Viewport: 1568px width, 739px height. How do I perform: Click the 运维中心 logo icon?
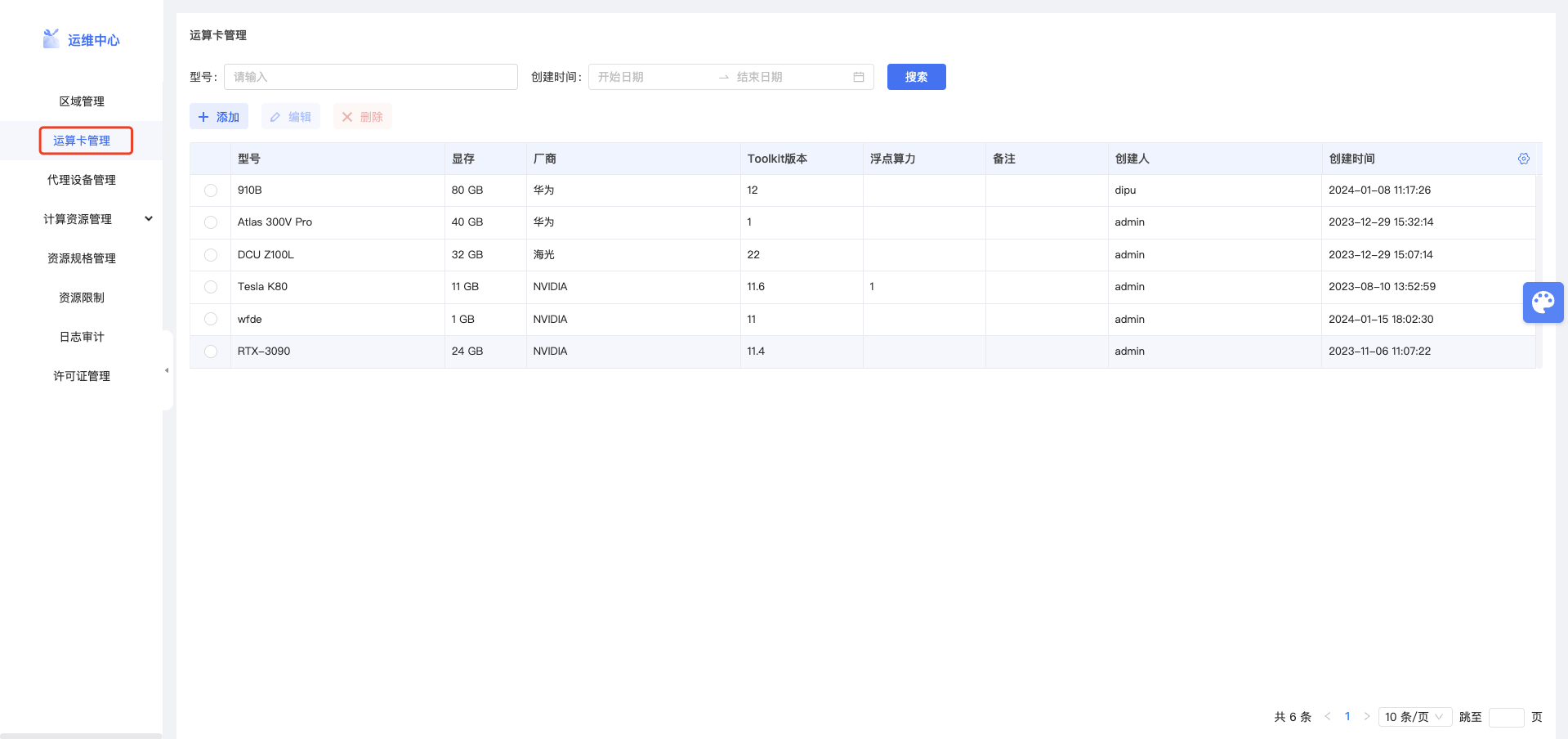51,38
